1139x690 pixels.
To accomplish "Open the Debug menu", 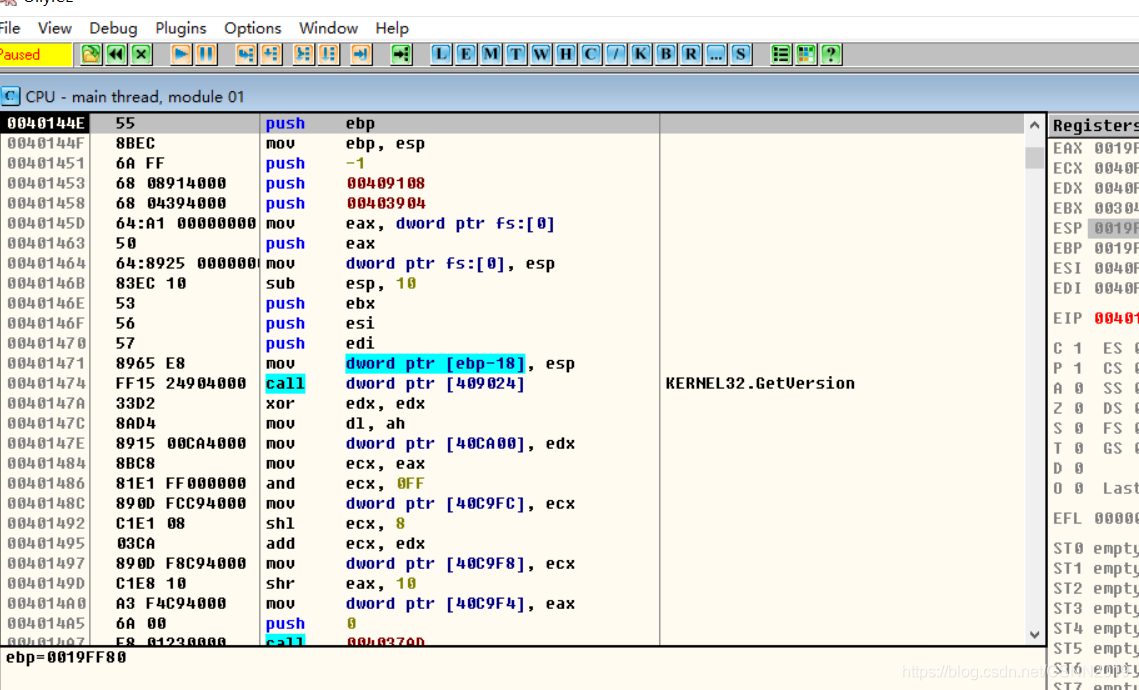I will click(113, 28).
